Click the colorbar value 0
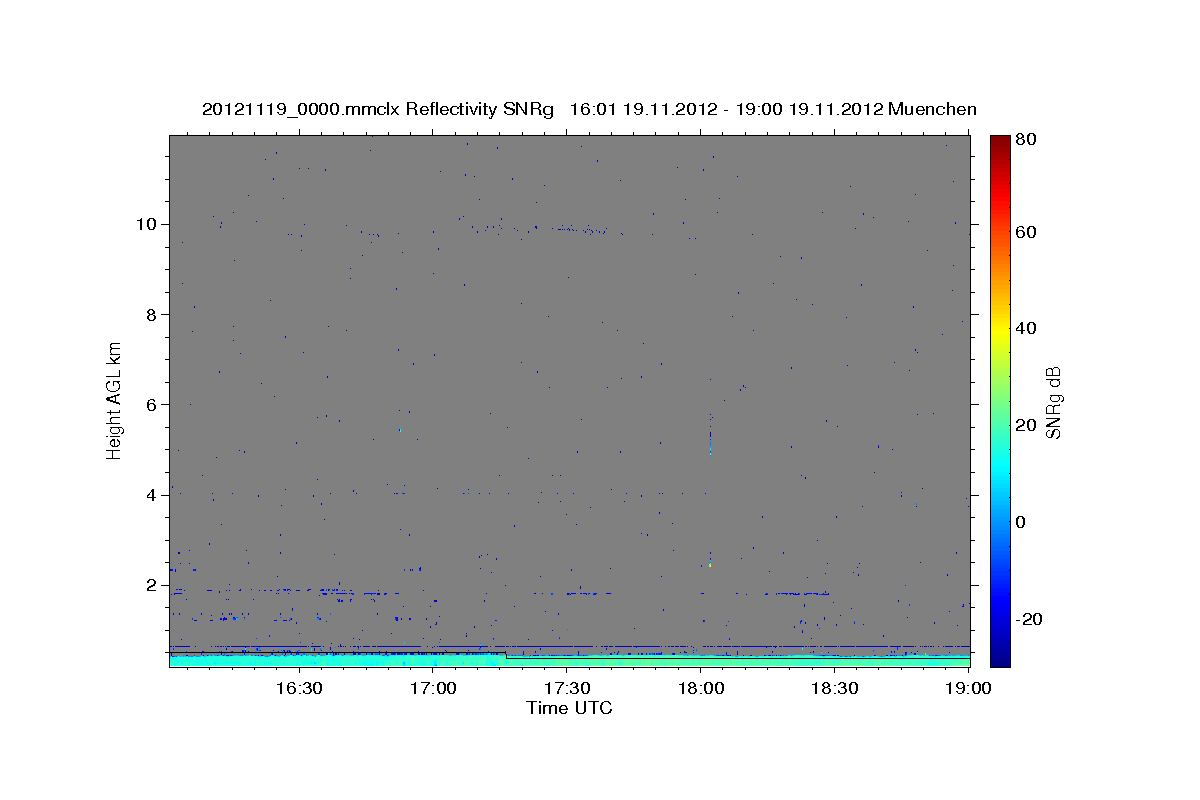Image resolution: width=1200 pixels, height=800 pixels. (x=1021, y=522)
